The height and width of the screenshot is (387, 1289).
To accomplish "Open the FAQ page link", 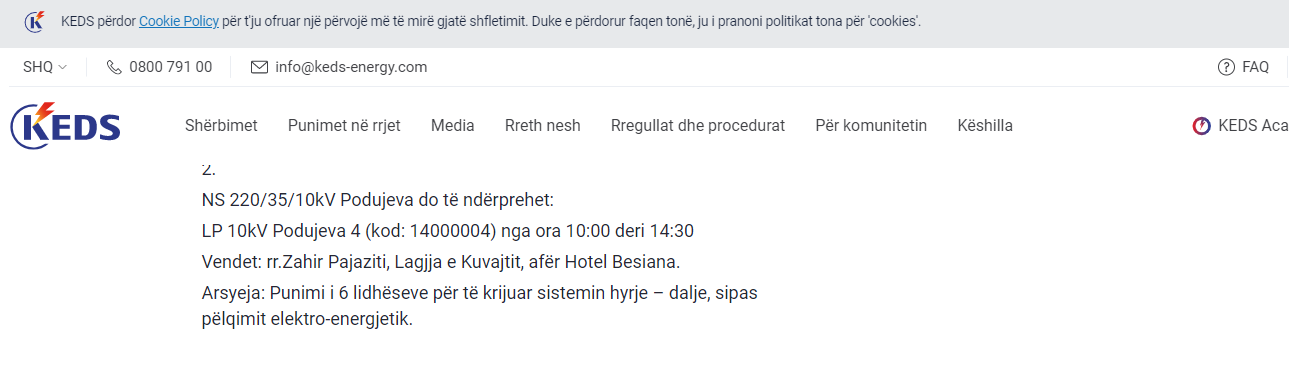I will tap(1255, 67).
